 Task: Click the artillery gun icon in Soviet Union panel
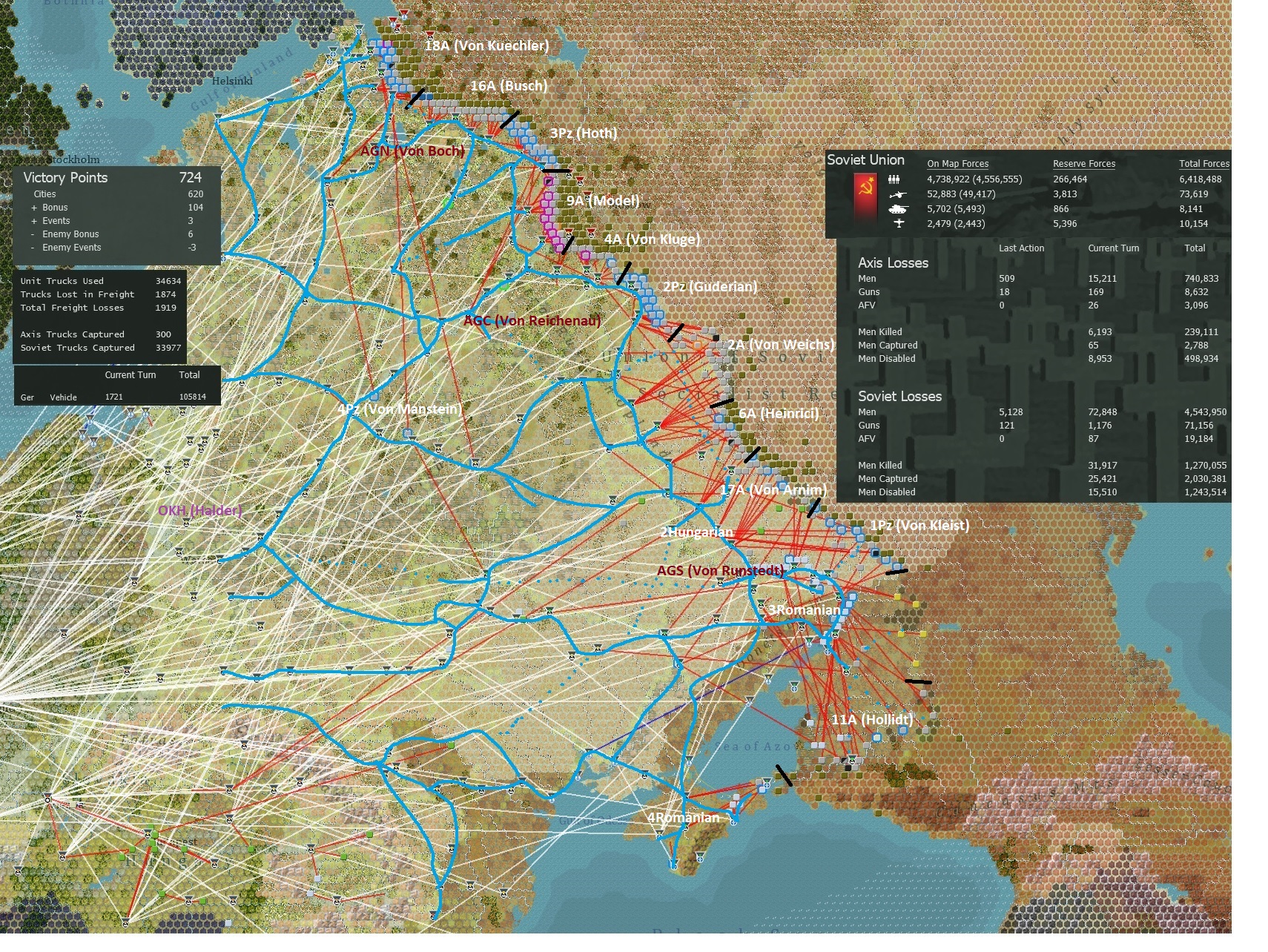click(897, 194)
